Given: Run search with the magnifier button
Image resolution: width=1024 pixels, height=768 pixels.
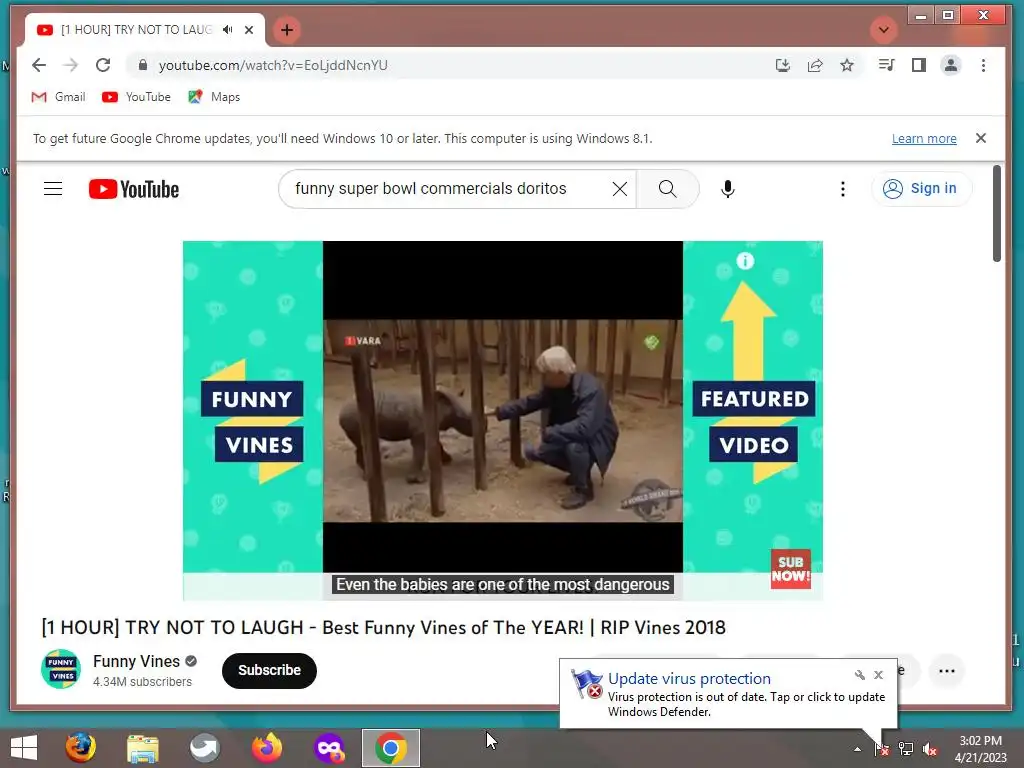Looking at the screenshot, I should [x=667, y=189].
